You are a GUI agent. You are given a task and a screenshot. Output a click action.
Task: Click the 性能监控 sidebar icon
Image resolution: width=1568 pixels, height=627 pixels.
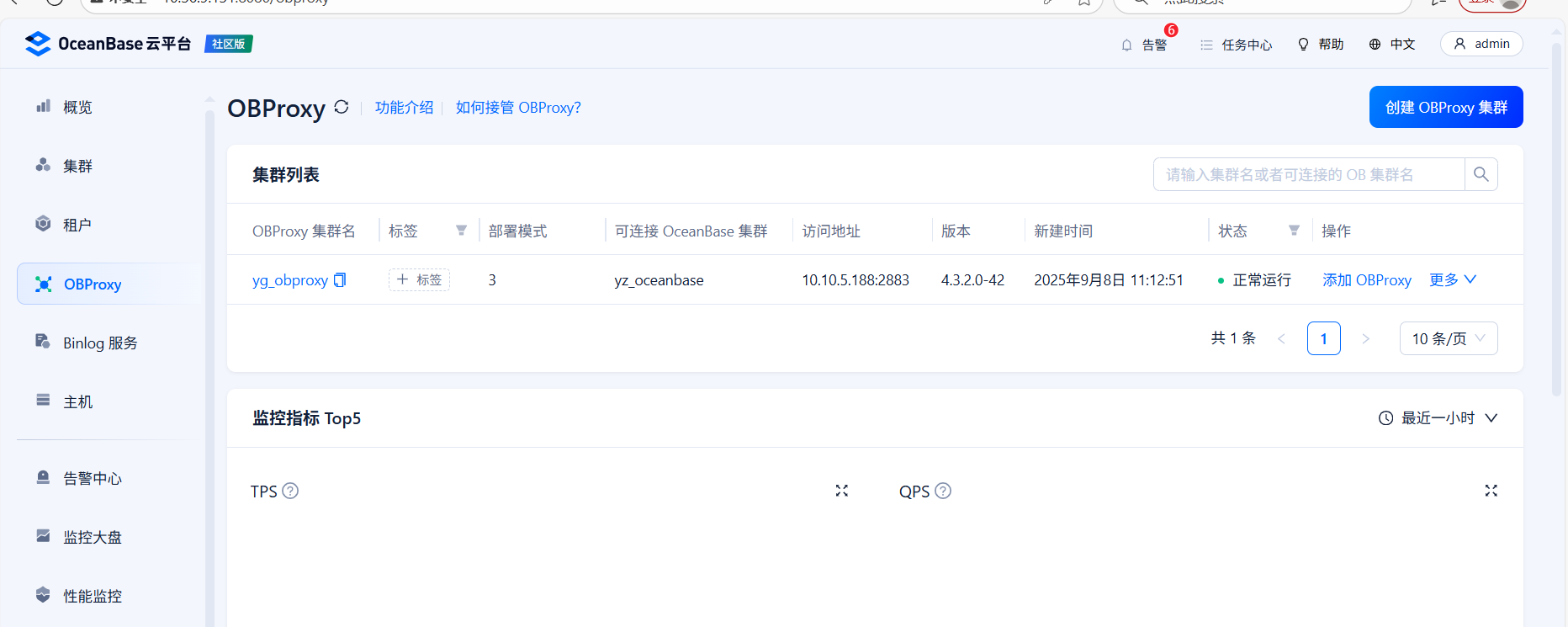coord(43,595)
